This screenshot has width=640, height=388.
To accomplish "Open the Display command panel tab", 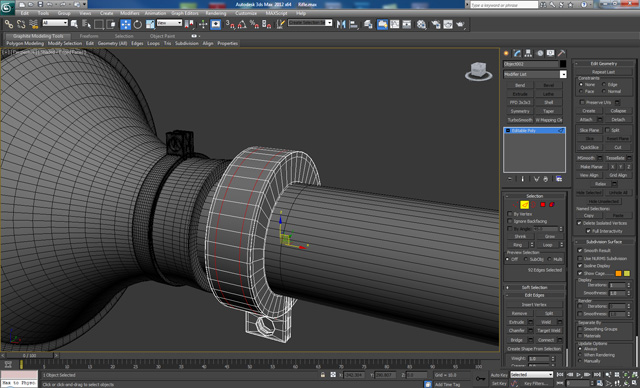I will pos(551,53).
